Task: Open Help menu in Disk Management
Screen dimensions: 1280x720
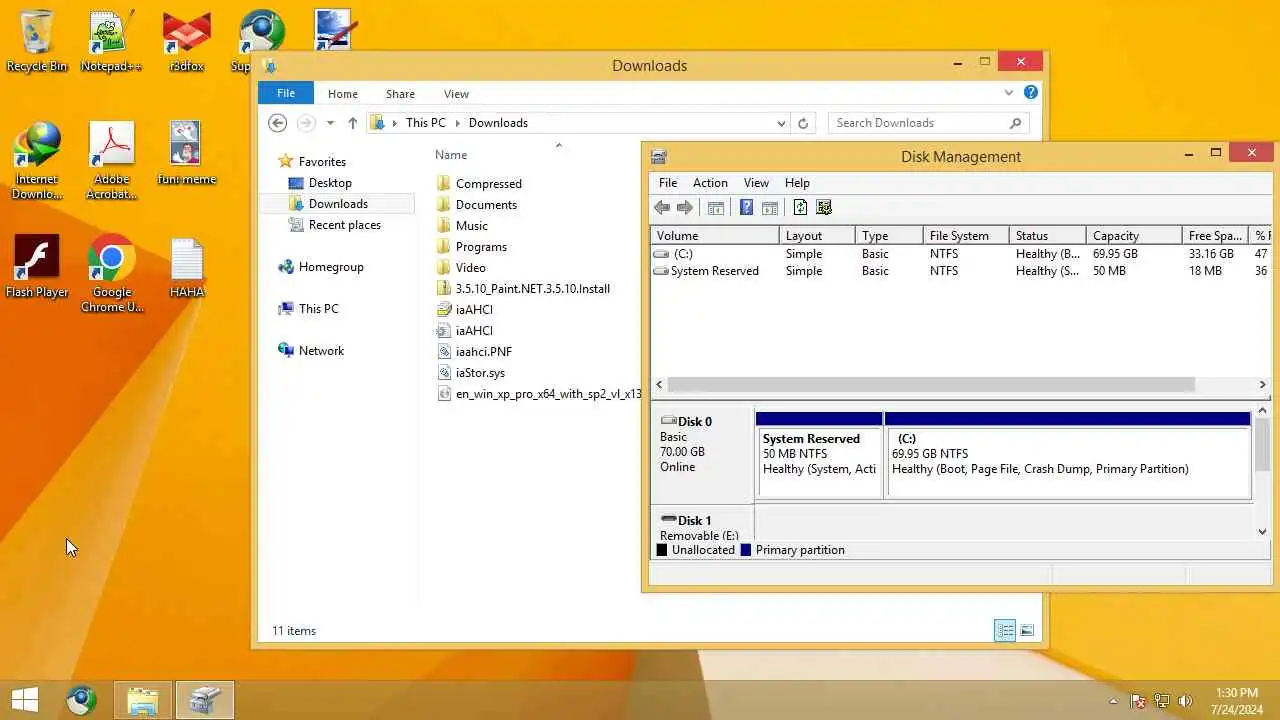Action: 797,183
